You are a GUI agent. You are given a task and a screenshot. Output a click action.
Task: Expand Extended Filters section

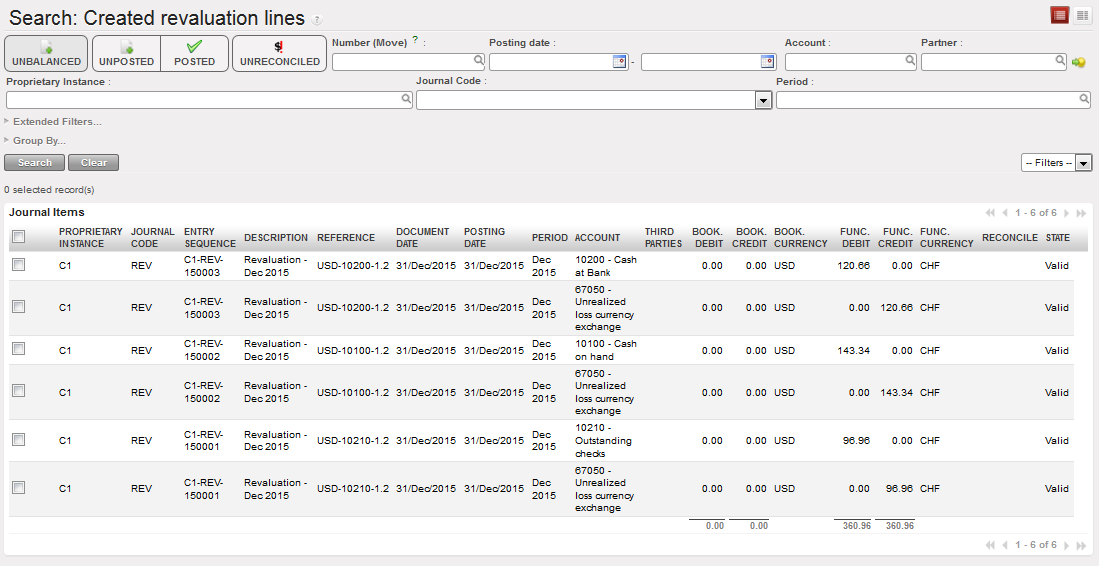coord(56,122)
